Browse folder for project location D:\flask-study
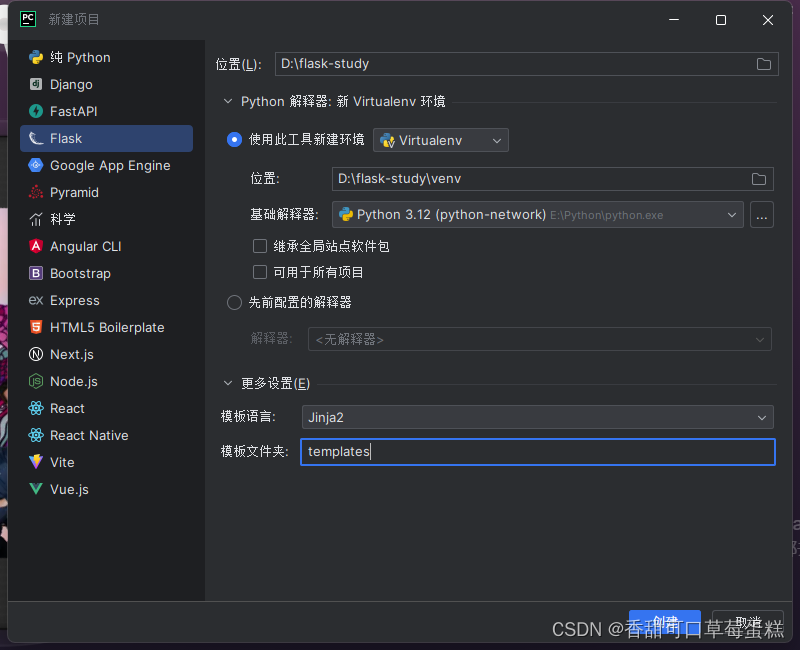Screen dimensions: 800x650 pos(763,64)
